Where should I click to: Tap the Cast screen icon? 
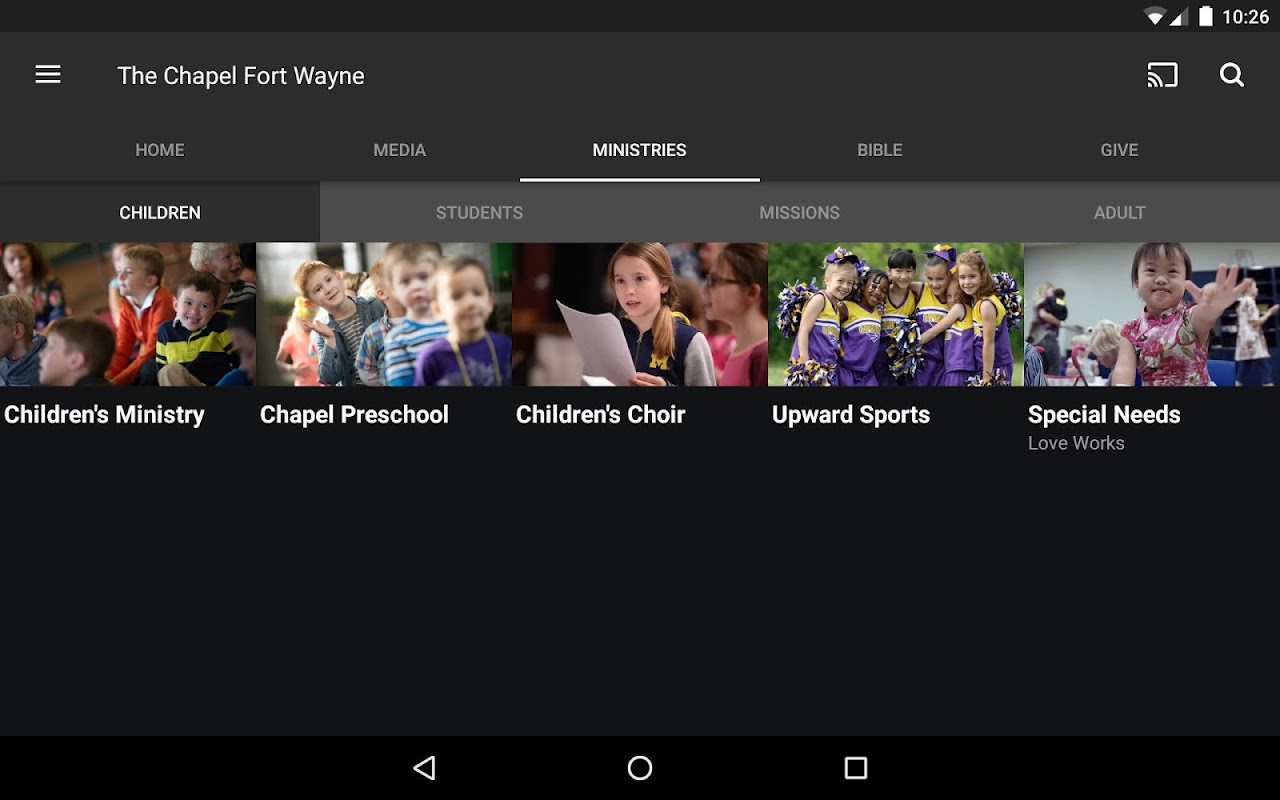point(1162,75)
